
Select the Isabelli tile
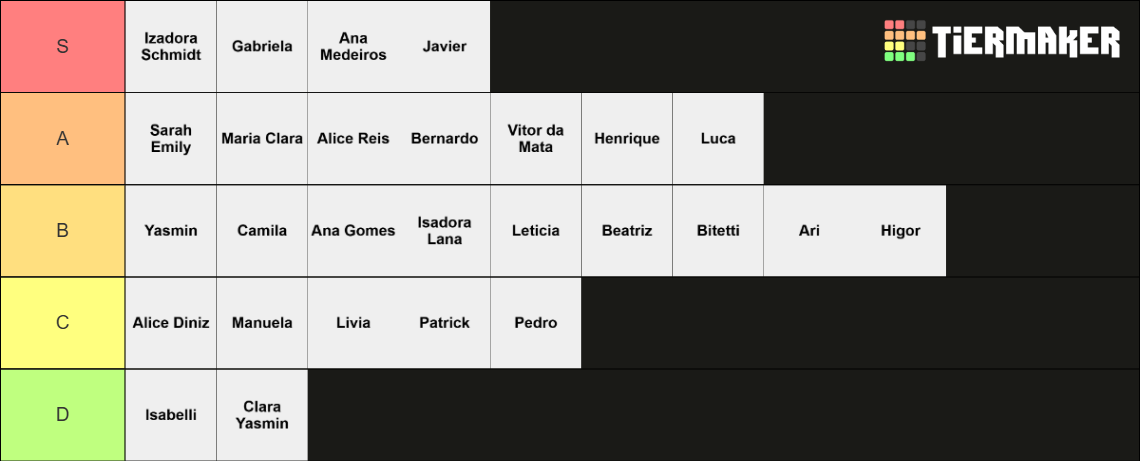171,415
